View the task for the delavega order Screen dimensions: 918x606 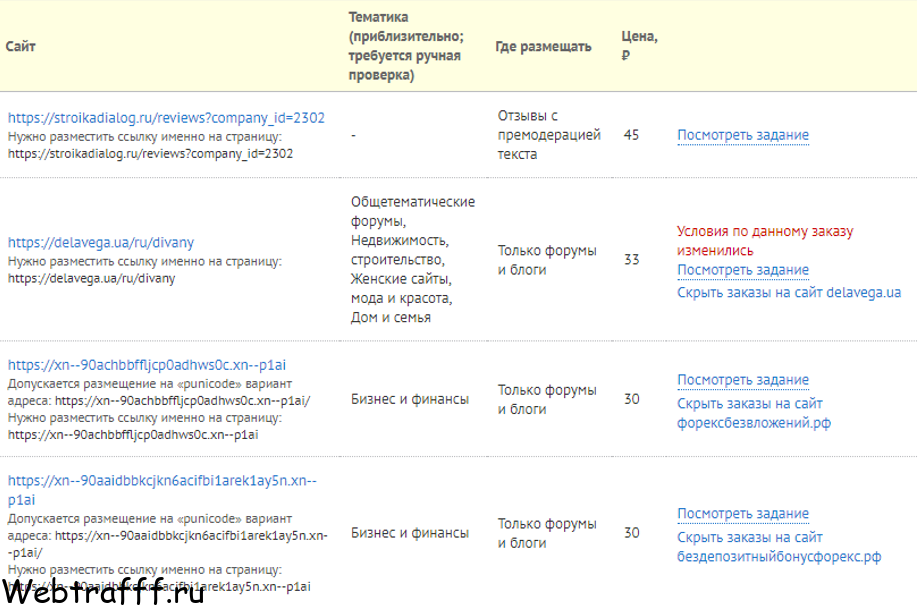point(743,270)
